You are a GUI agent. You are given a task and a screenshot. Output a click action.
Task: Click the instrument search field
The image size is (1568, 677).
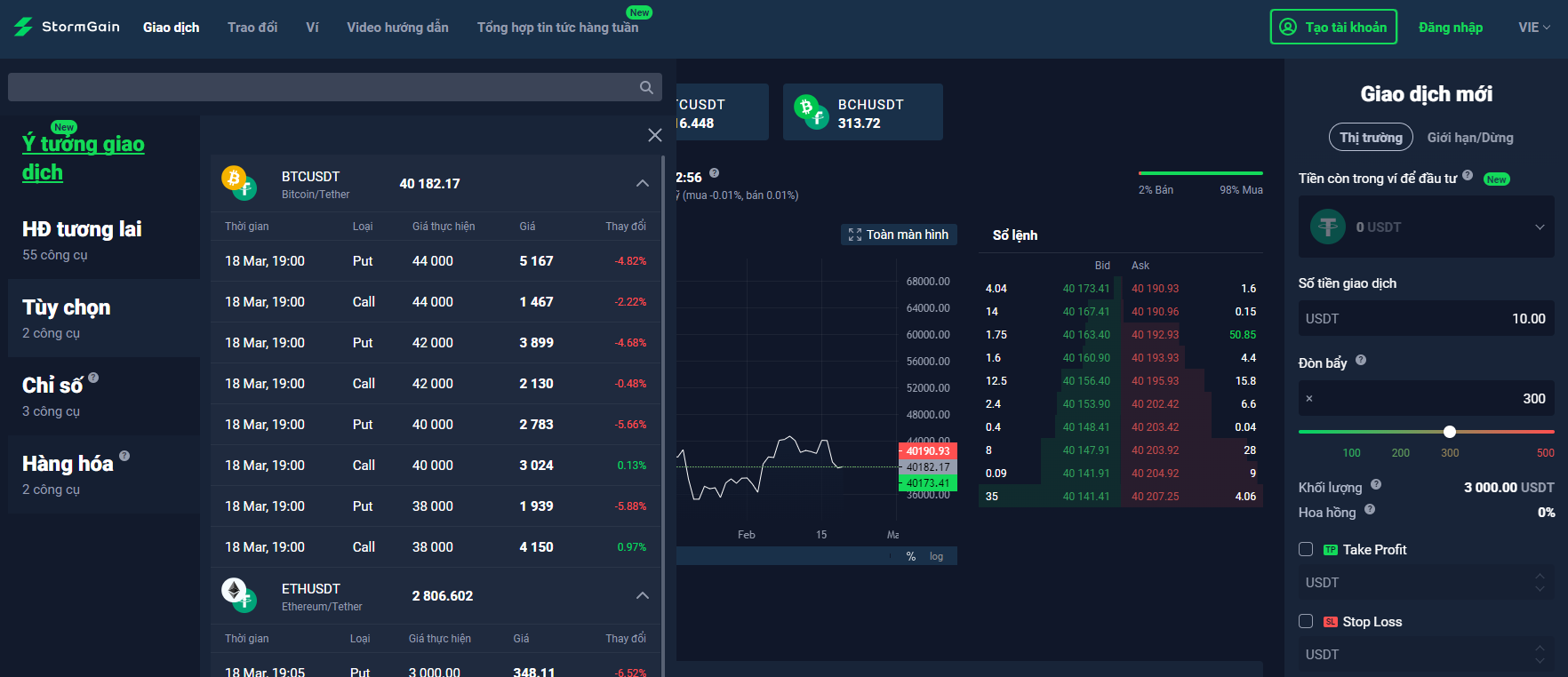click(335, 87)
